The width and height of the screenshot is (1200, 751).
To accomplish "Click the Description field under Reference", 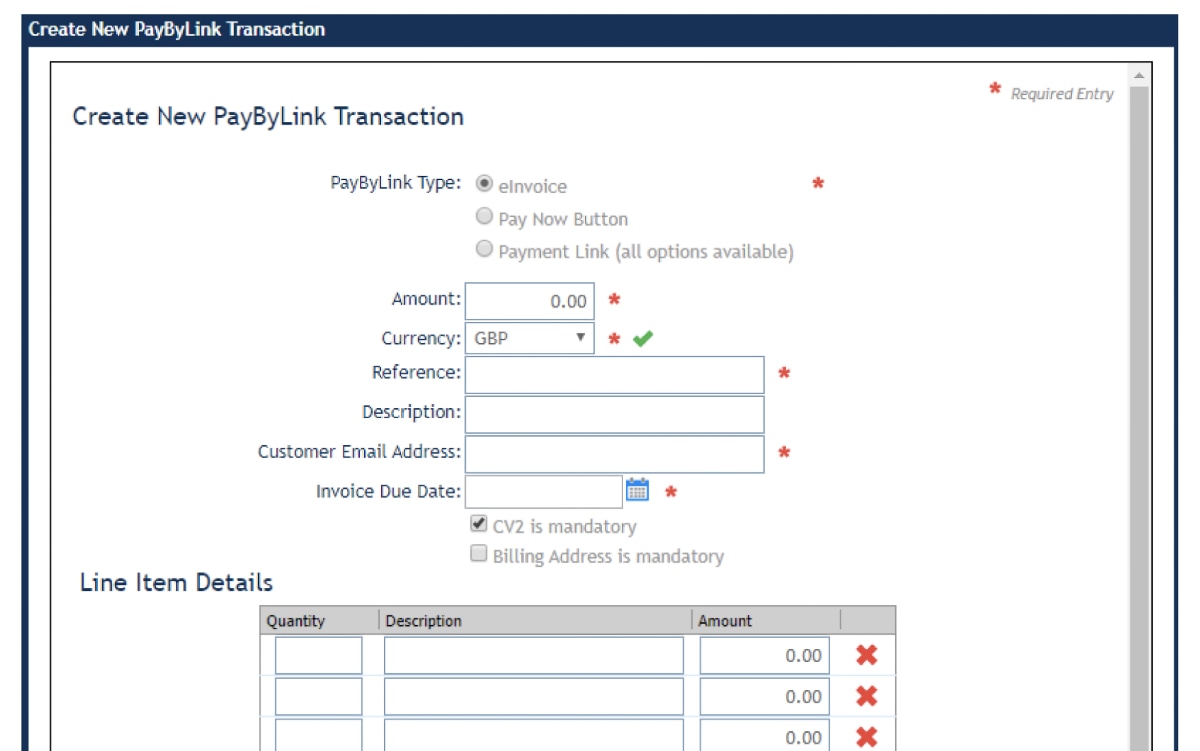I will coord(614,414).
